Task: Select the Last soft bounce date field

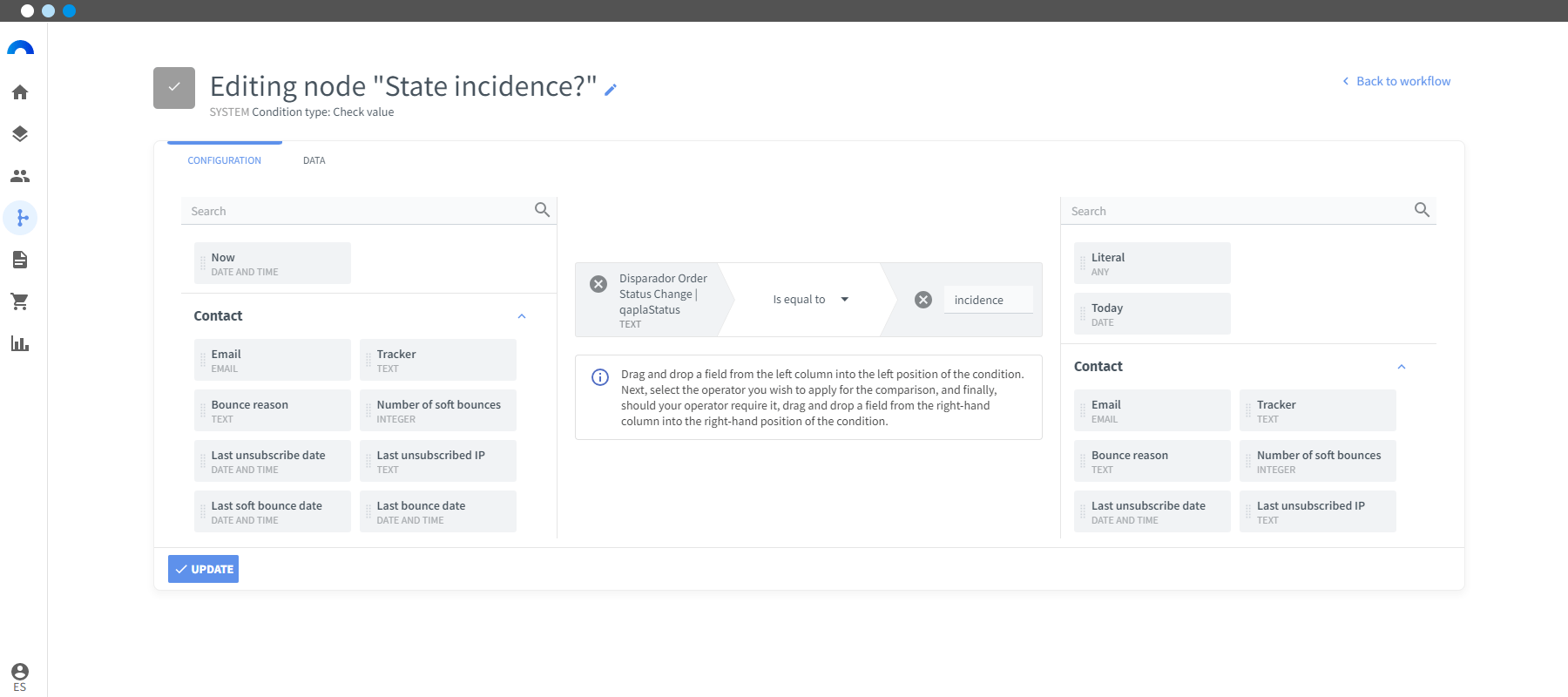Action: [273, 511]
